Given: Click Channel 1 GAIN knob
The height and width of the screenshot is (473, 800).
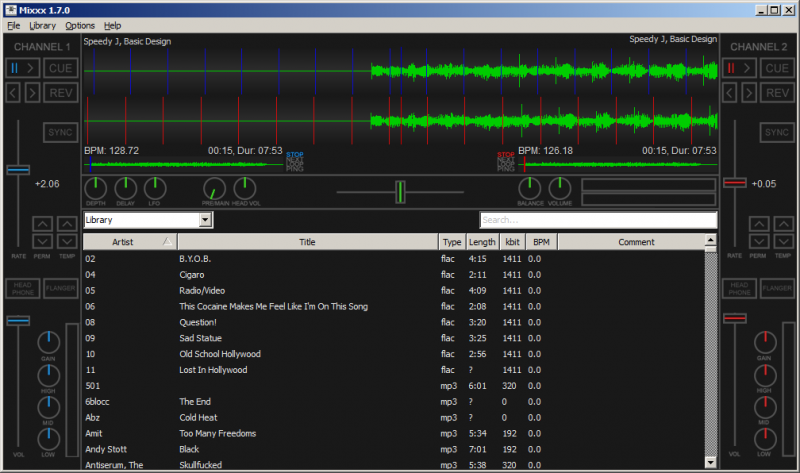Looking at the screenshot, I should 48,342.
